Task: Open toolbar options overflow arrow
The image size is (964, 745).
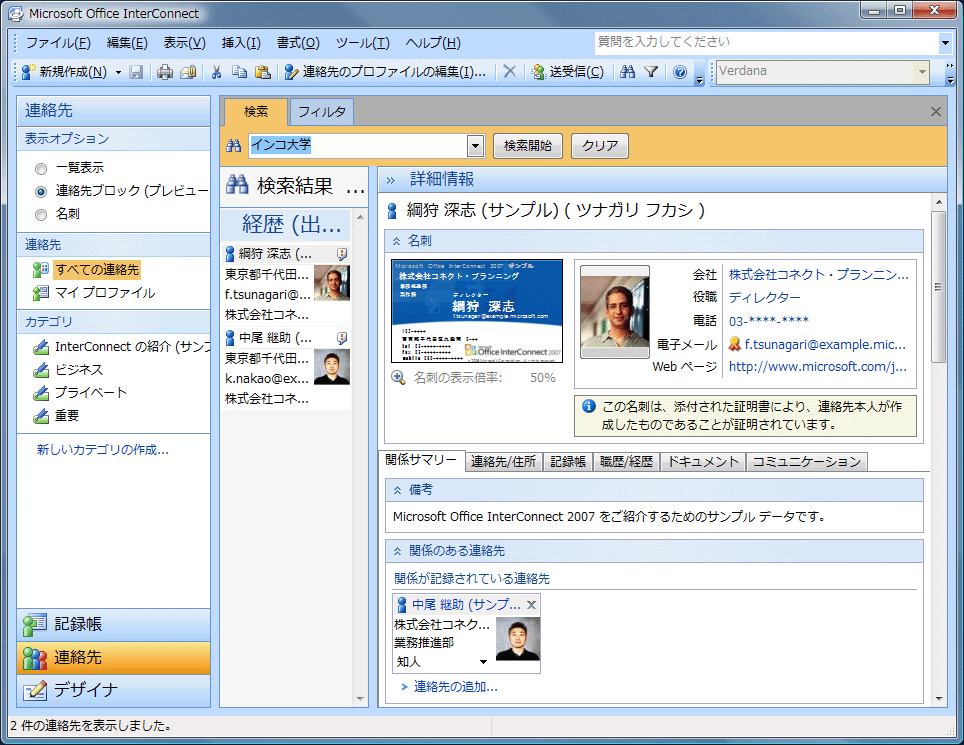Action: pos(699,79)
